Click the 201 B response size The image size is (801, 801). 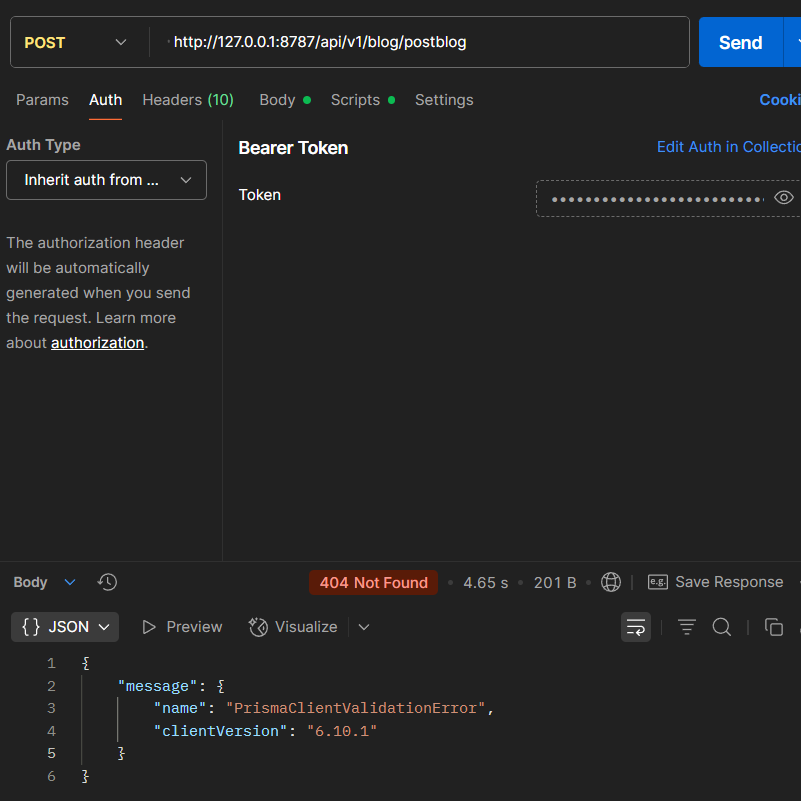(x=555, y=582)
